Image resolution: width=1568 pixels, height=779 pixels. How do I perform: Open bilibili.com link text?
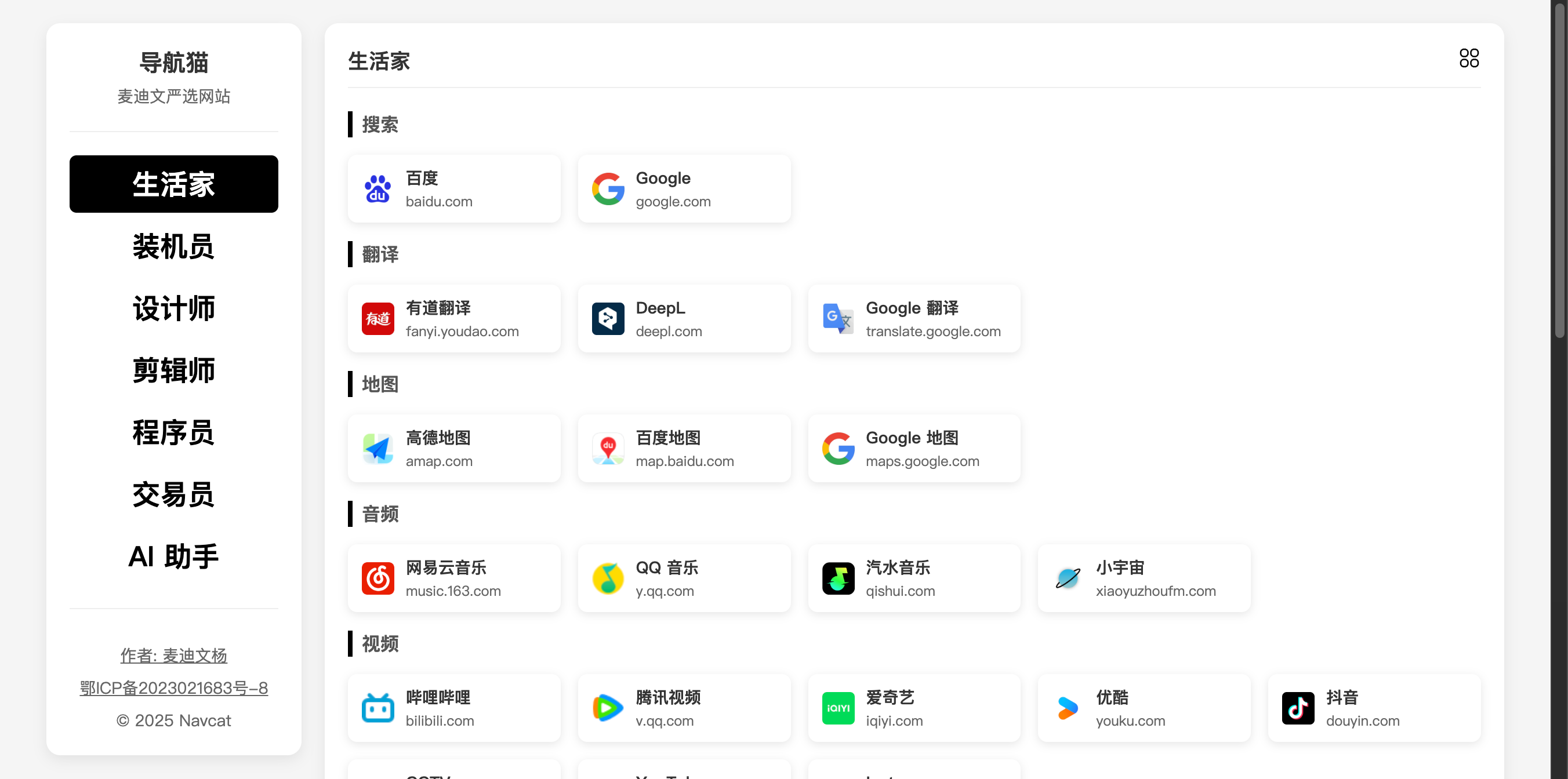point(440,720)
